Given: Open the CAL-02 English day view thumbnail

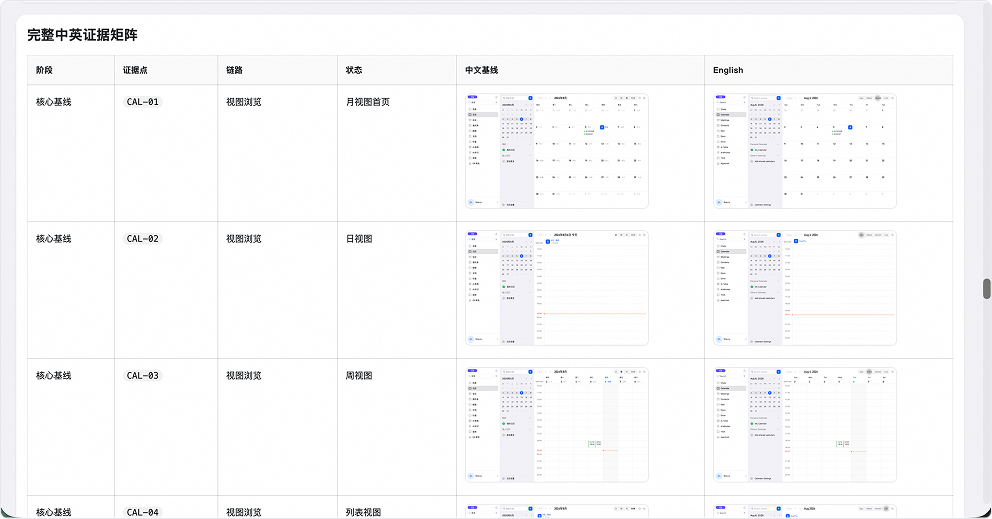Looking at the screenshot, I should 805,288.
